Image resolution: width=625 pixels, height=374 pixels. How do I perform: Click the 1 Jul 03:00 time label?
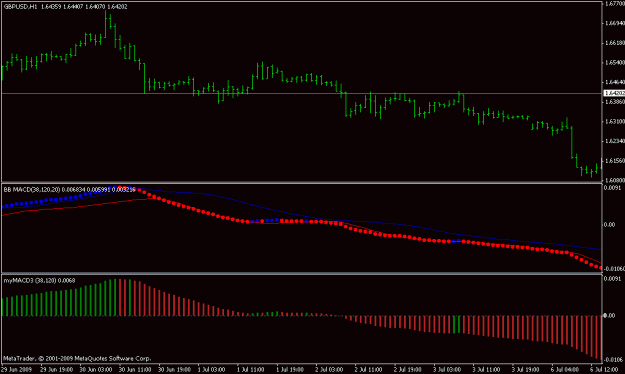coord(211,370)
